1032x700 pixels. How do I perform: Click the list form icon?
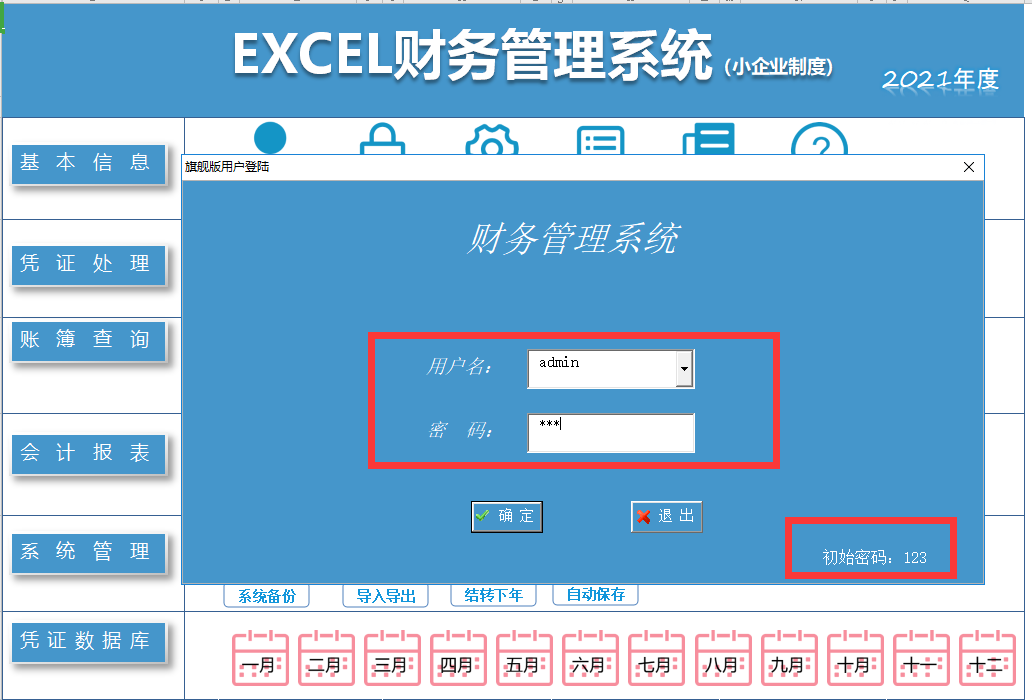[x=600, y=139]
